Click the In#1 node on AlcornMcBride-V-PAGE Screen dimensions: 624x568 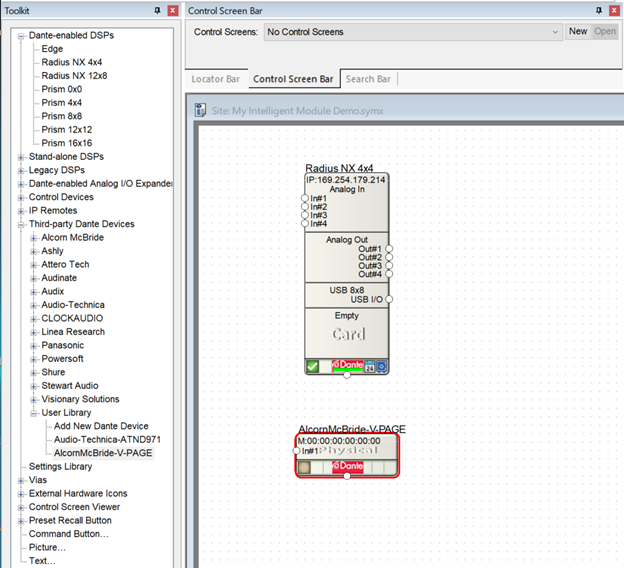pos(296,451)
